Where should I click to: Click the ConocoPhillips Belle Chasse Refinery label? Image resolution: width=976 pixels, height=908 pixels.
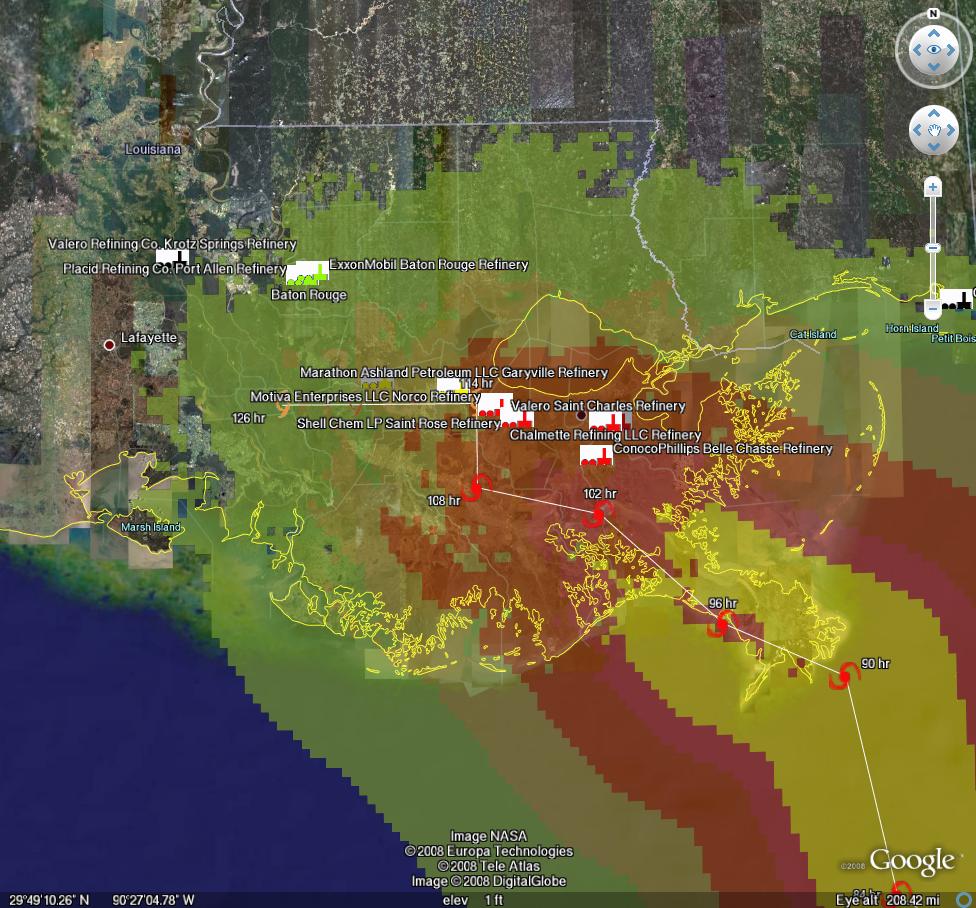723,448
